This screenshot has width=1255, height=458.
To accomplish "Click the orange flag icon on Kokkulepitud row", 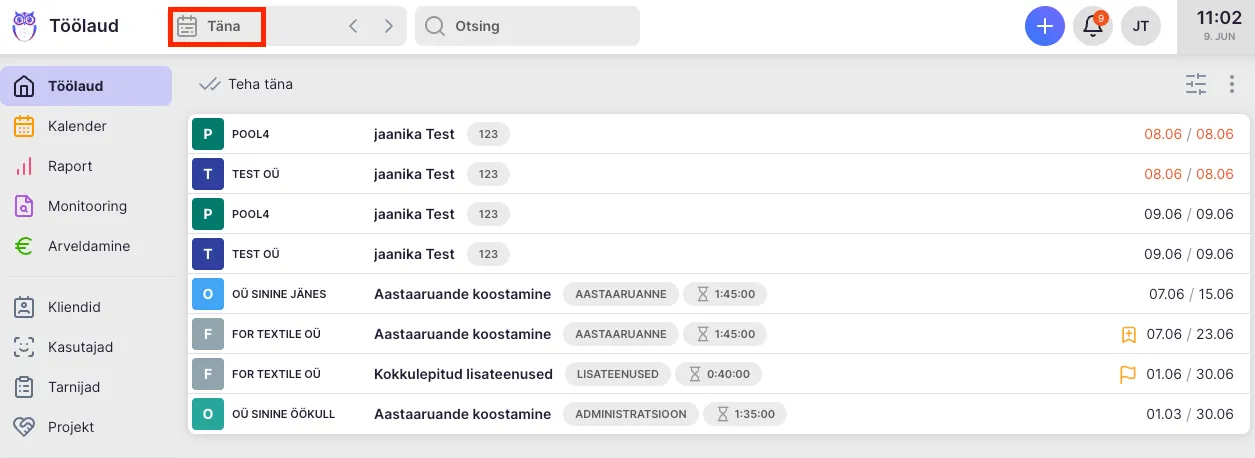I will click(x=1128, y=374).
